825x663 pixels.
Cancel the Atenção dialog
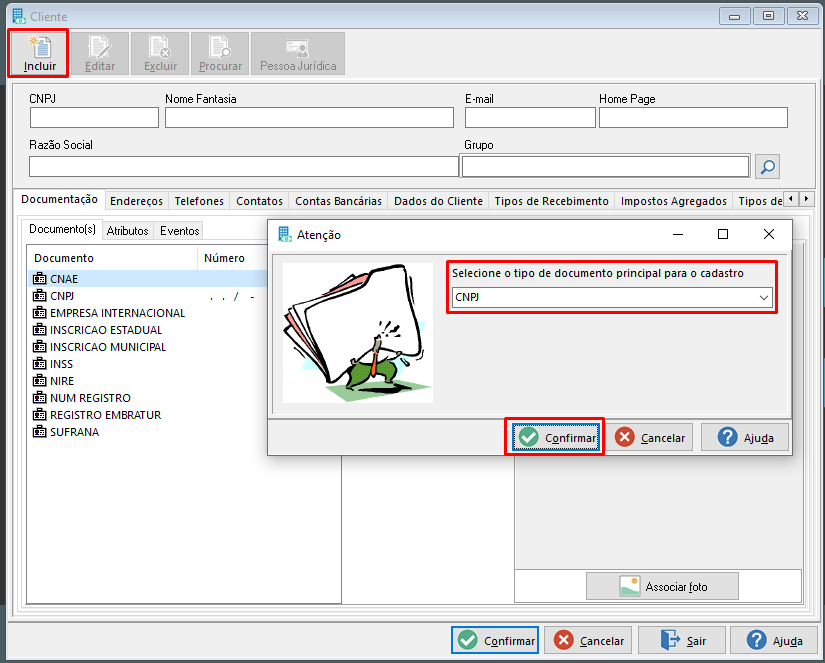click(650, 437)
